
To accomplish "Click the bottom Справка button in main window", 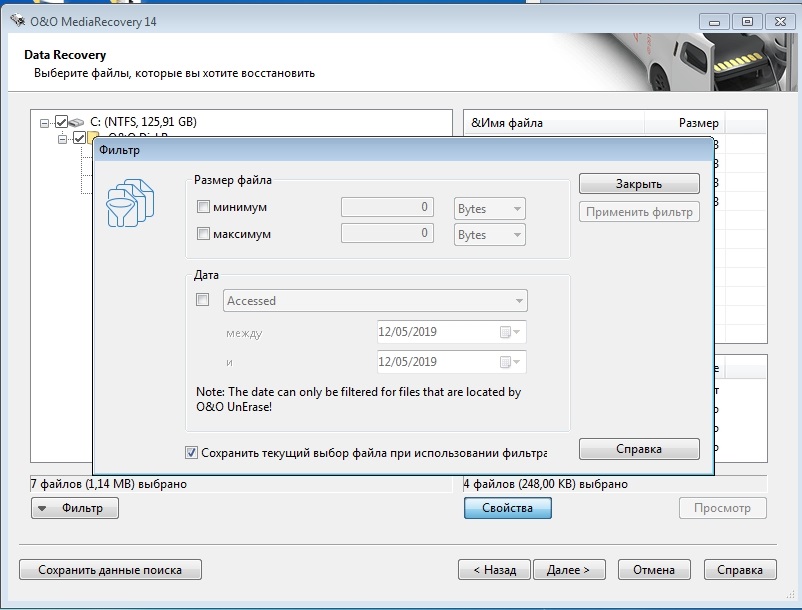I will pyautogui.click(x=740, y=570).
